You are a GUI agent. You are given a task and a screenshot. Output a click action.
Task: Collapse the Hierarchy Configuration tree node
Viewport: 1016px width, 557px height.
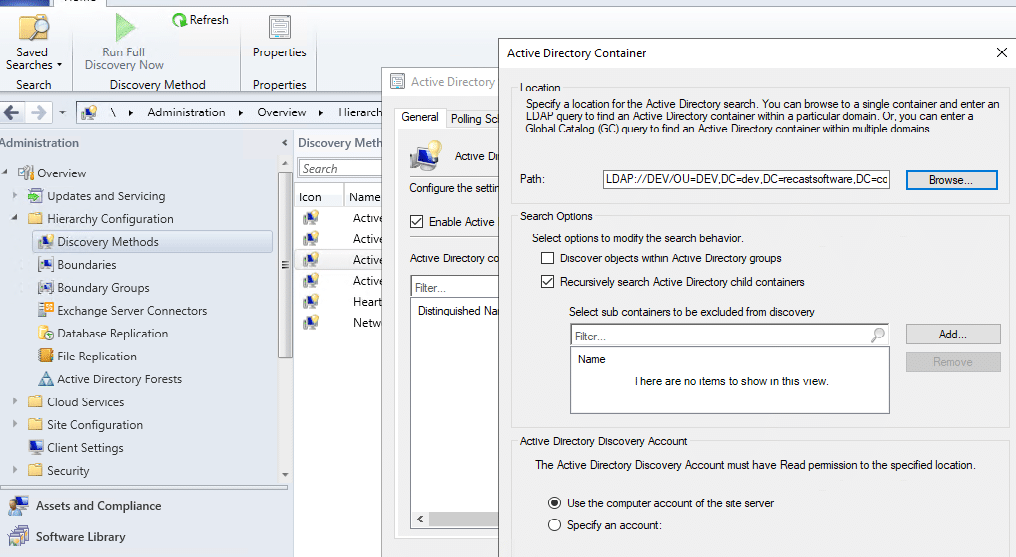click(15, 218)
